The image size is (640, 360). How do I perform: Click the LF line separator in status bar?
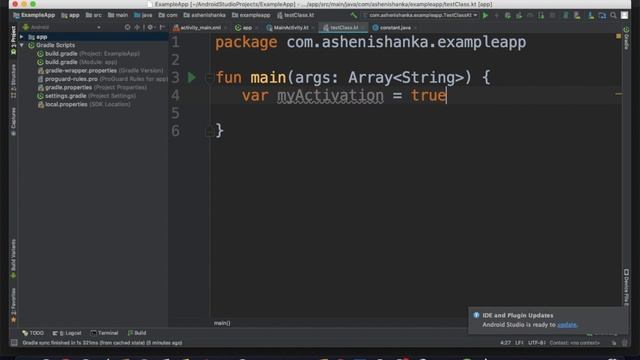point(519,343)
